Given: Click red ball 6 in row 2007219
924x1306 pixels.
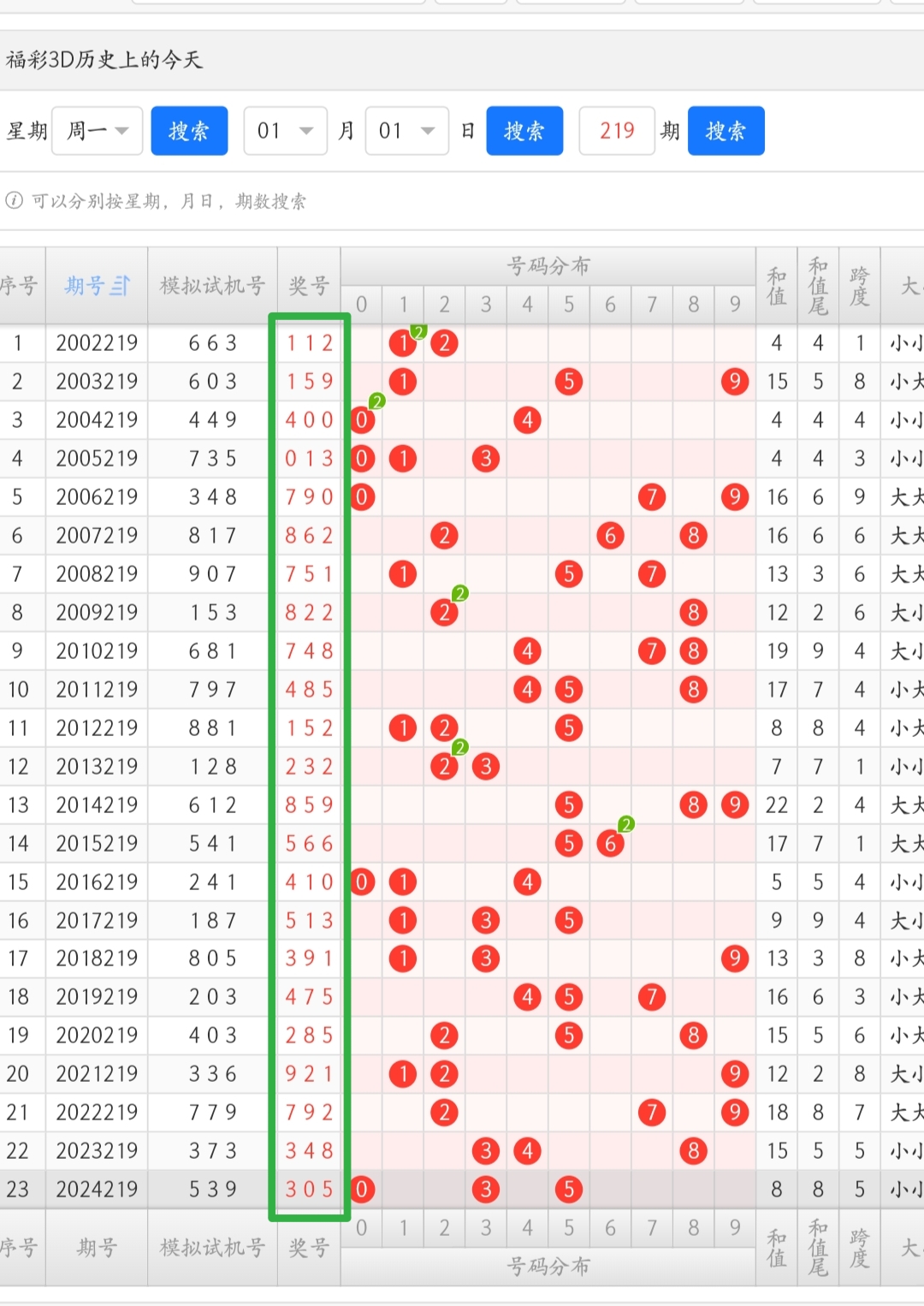Looking at the screenshot, I should (x=610, y=536).
